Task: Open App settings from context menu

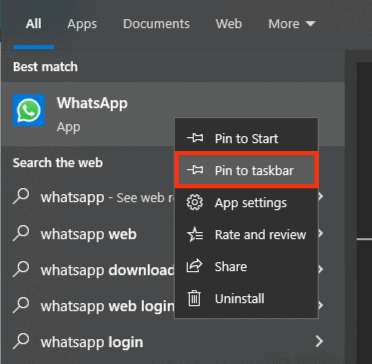Action: coord(246,203)
